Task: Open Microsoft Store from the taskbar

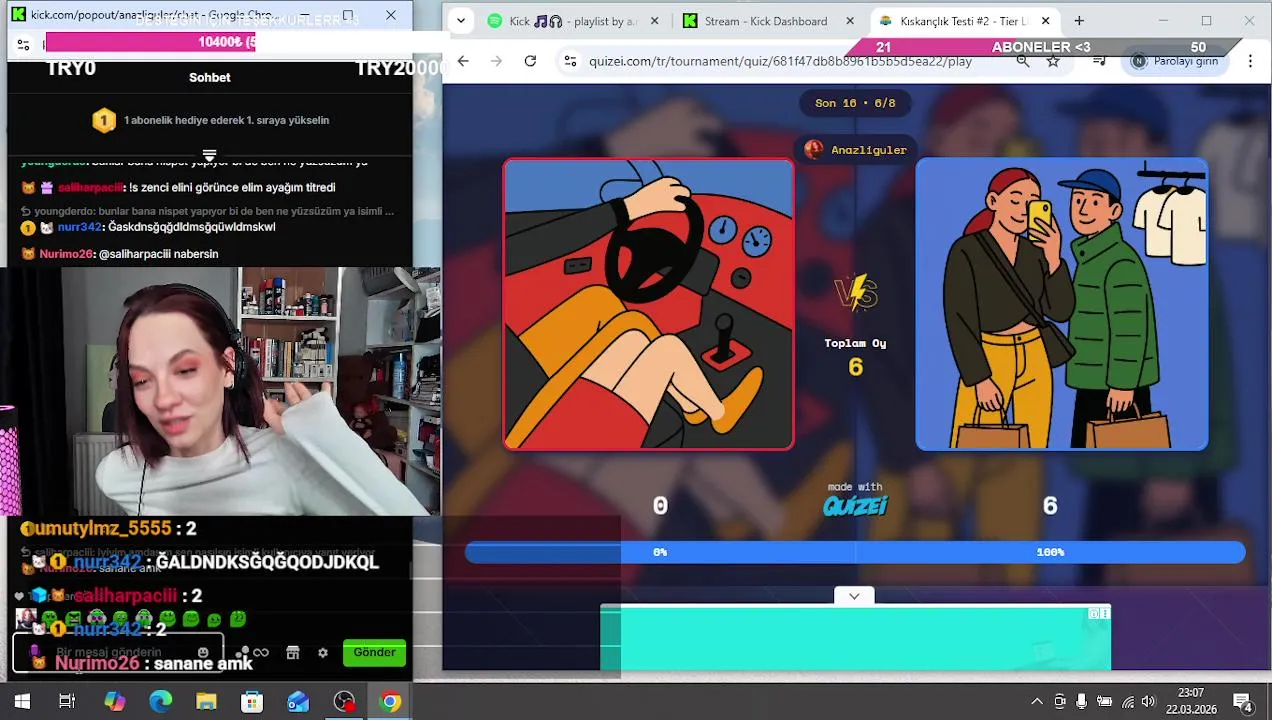Action: click(x=252, y=702)
